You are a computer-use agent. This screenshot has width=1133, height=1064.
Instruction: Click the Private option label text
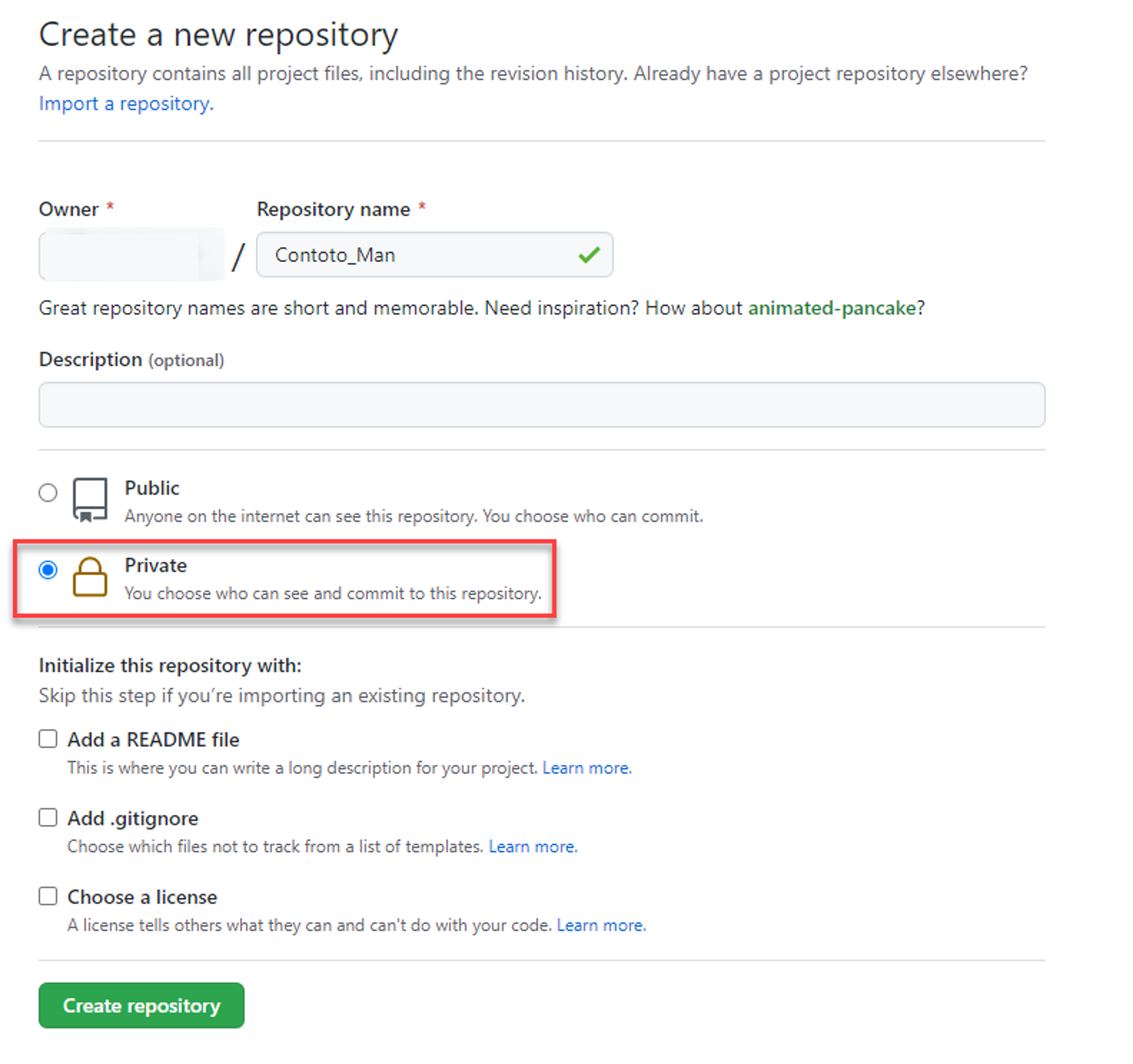click(x=156, y=565)
